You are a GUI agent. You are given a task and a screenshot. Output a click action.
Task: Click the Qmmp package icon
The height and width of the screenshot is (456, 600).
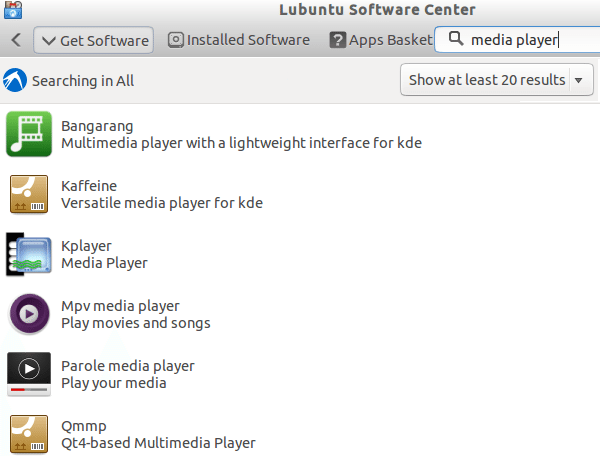[x=29, y=433]
